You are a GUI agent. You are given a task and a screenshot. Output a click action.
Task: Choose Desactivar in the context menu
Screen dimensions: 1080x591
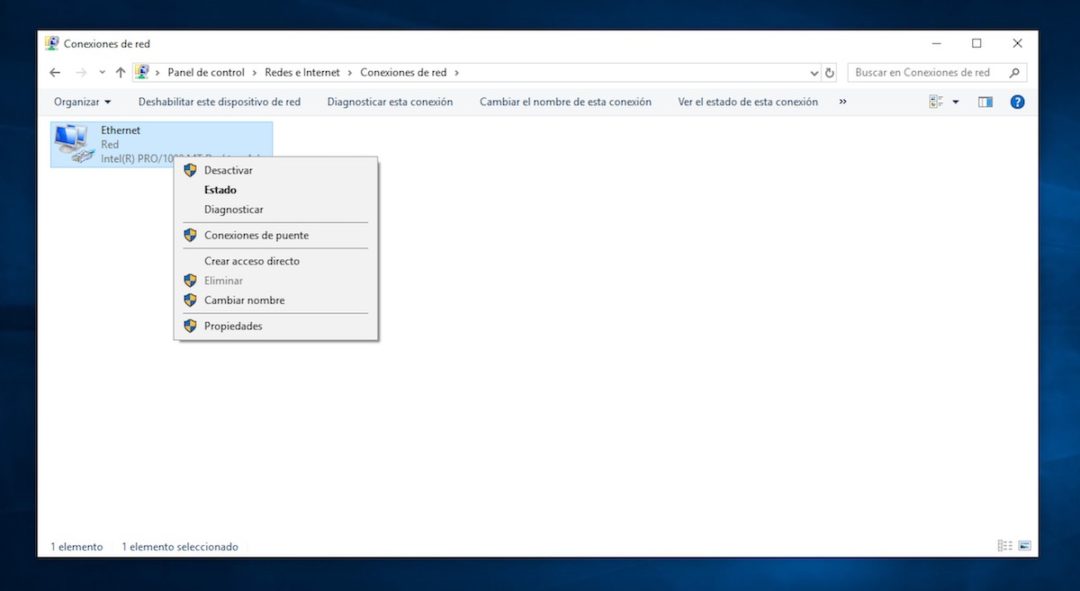pyautogui.click(x=227, y=170)
